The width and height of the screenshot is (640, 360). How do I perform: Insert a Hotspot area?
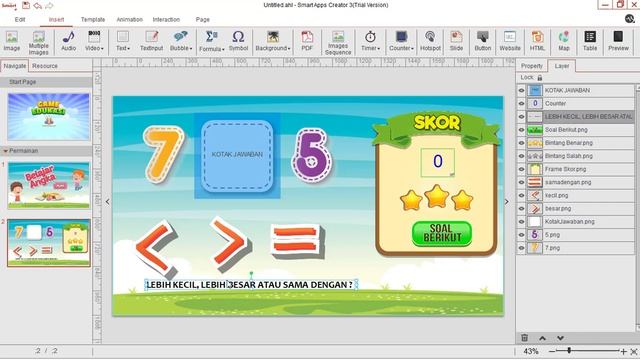point(430,41)
